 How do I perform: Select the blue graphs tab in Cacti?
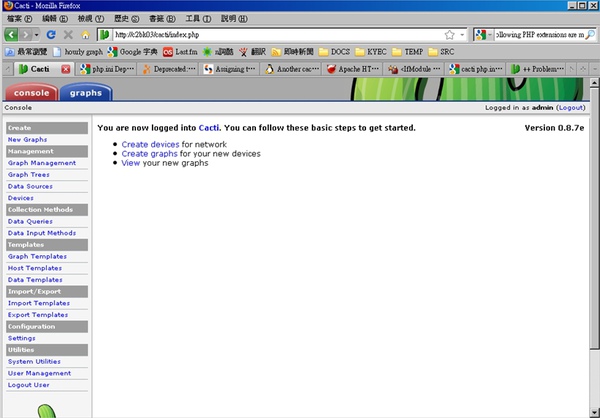(x=86, y=93)
